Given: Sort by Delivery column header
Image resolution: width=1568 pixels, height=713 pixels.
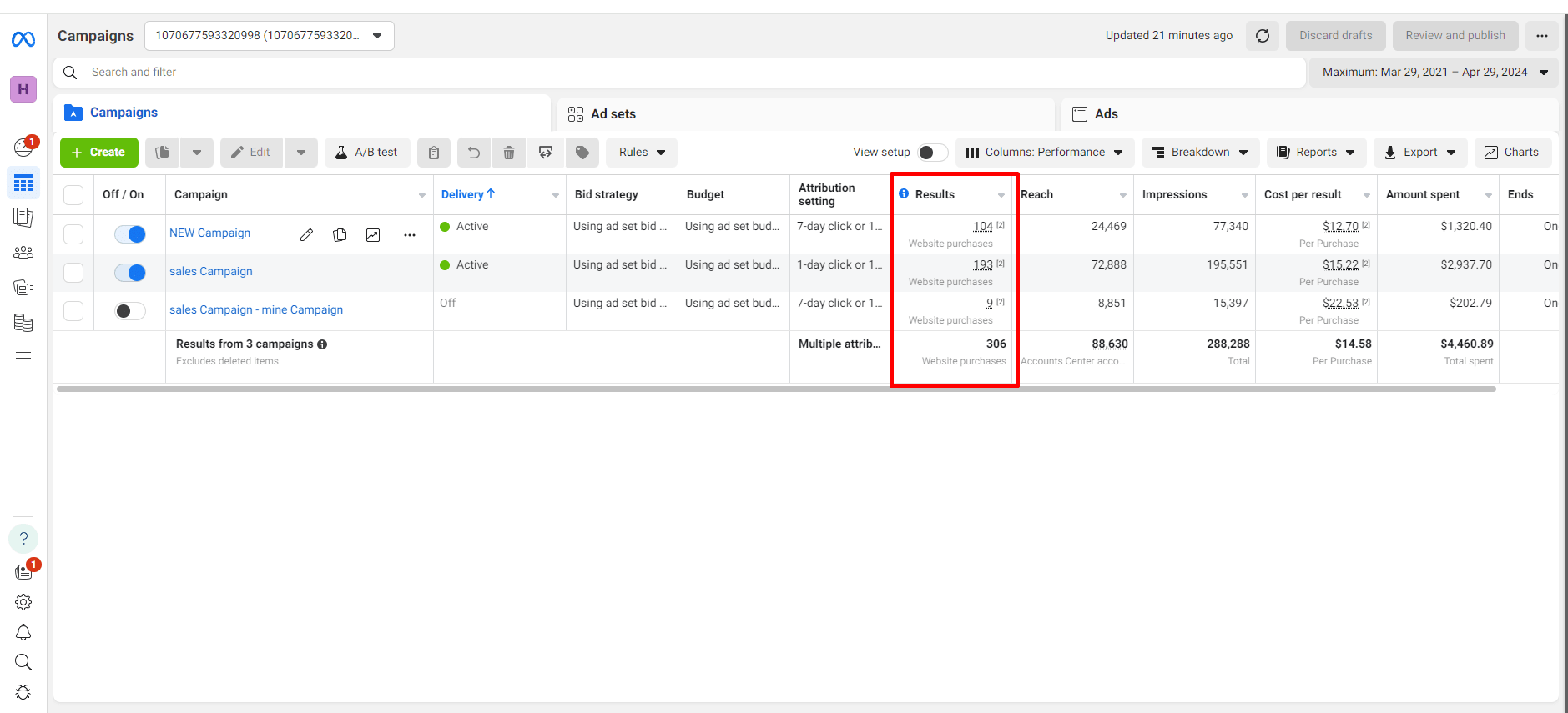Looking at the screenshot, I should pyautogui.click(x=467, y=194).
